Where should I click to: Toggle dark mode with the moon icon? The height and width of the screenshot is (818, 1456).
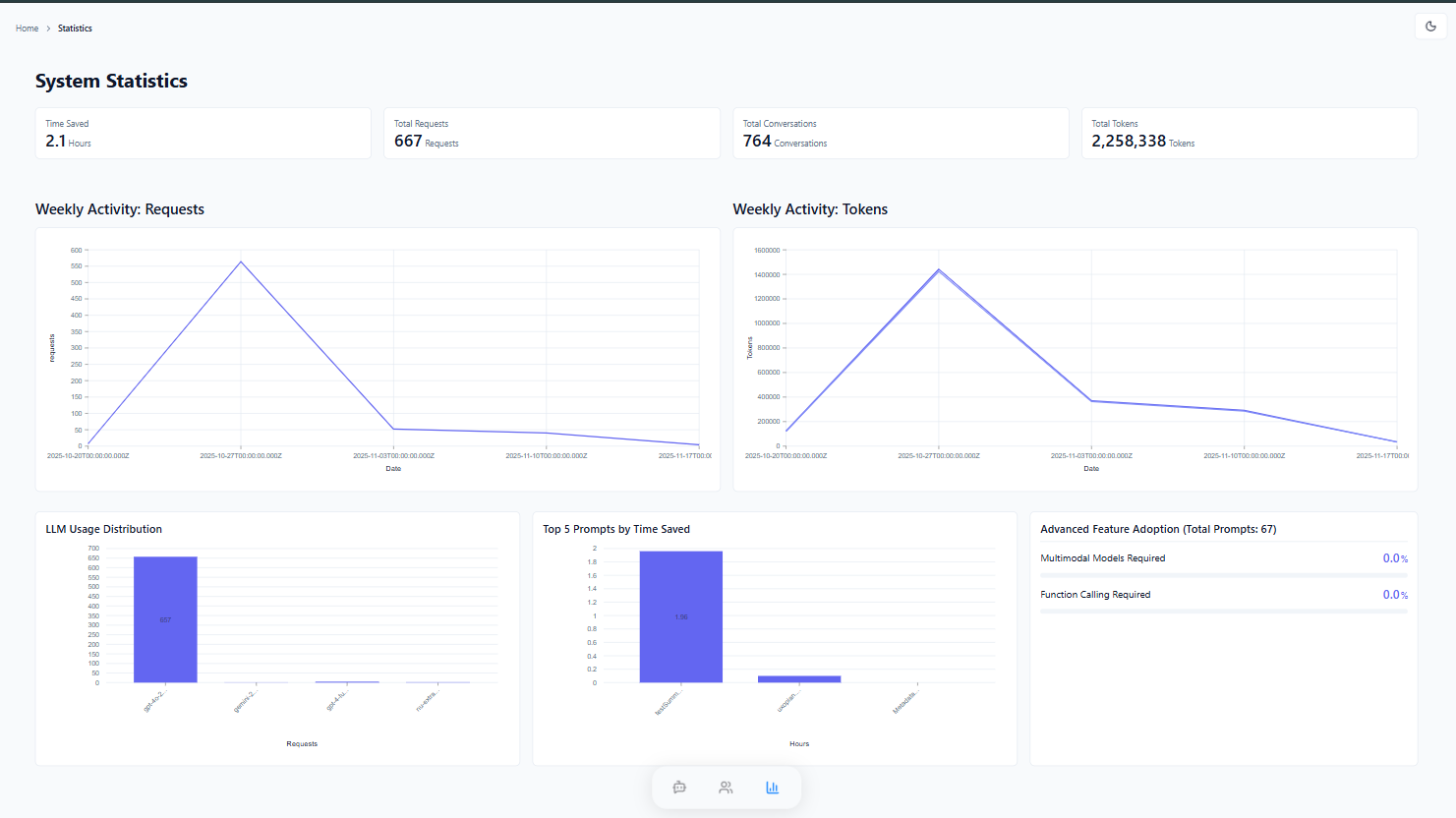tap(1430, 27)
